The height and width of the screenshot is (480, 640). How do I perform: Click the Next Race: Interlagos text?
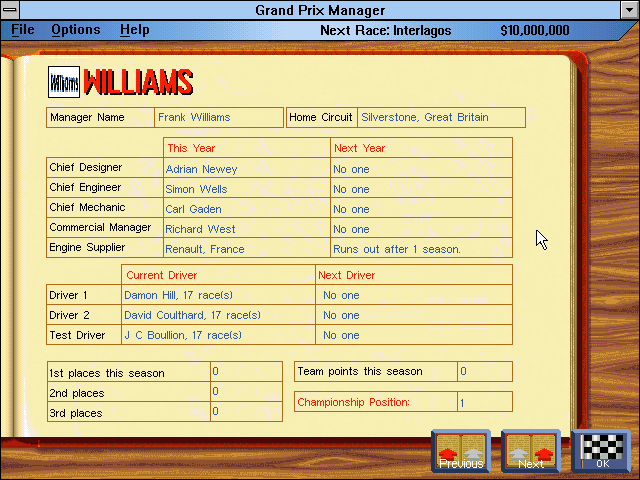(x=385, y=31)
